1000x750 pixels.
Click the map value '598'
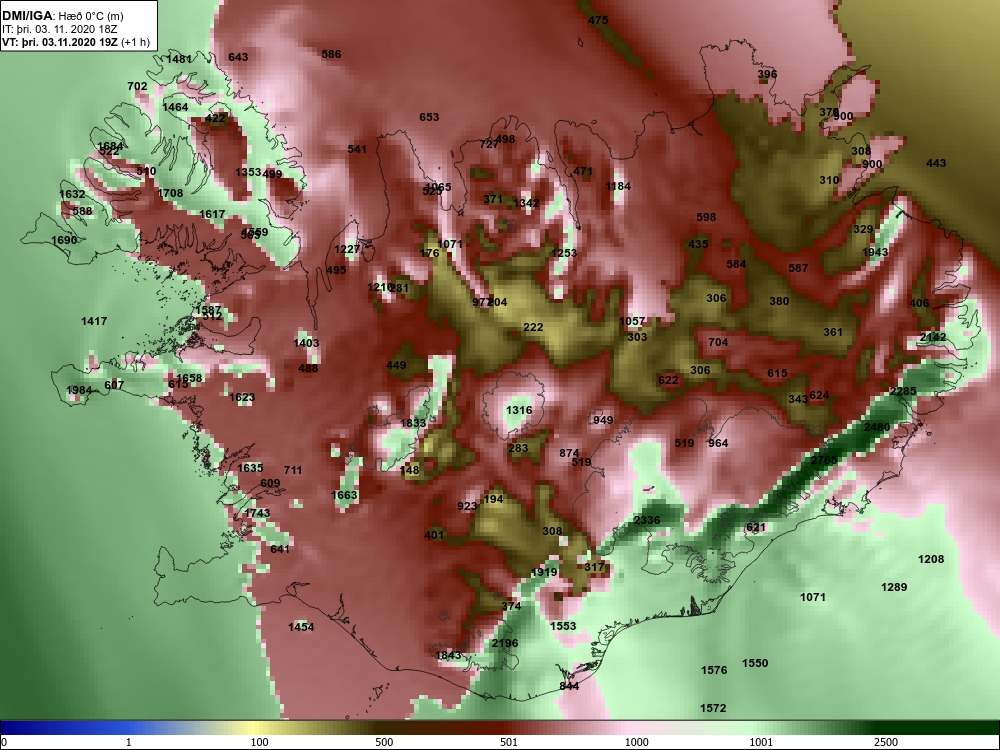click(707, 217)
